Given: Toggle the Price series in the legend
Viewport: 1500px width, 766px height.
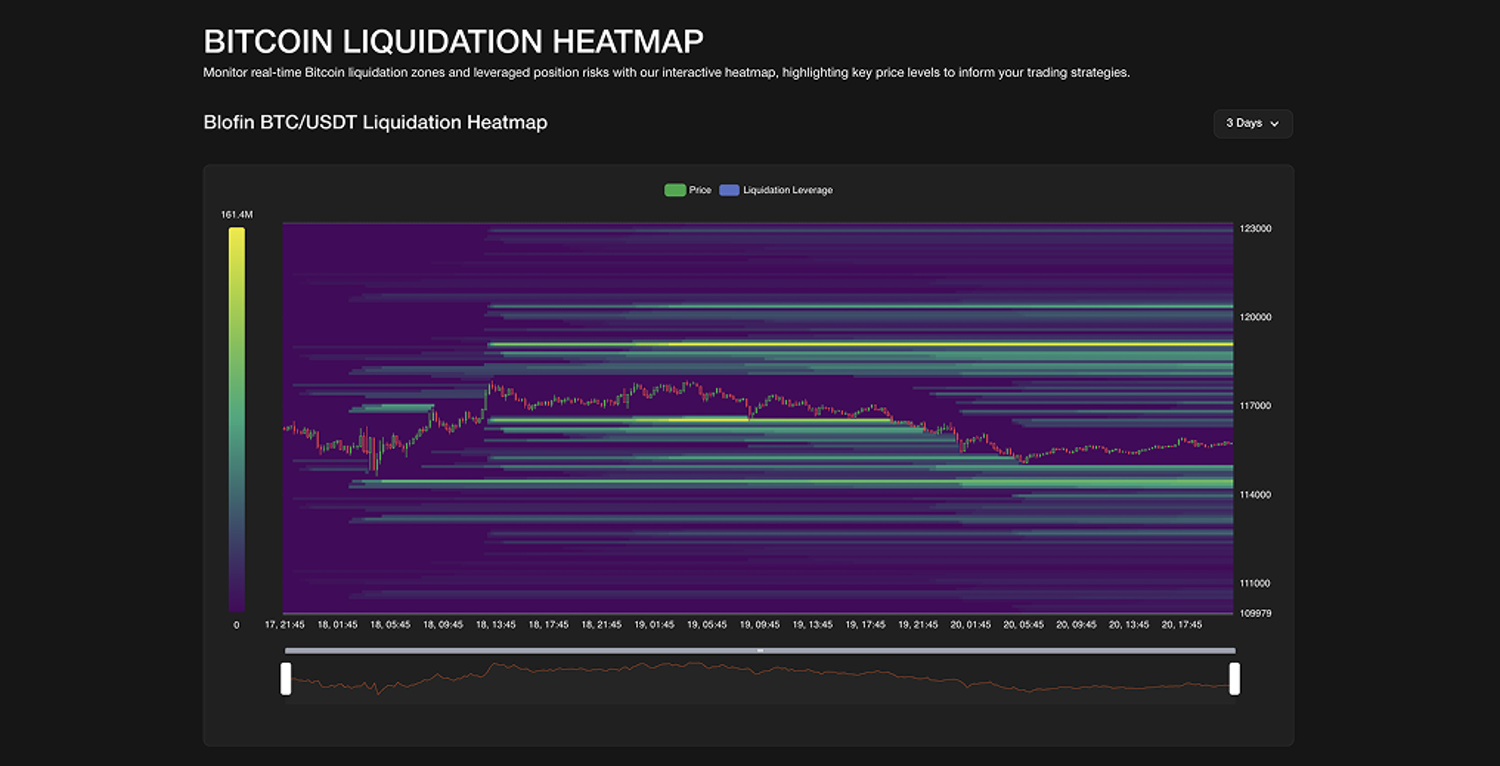Looking at the screenshot, I should coord(688,189).
